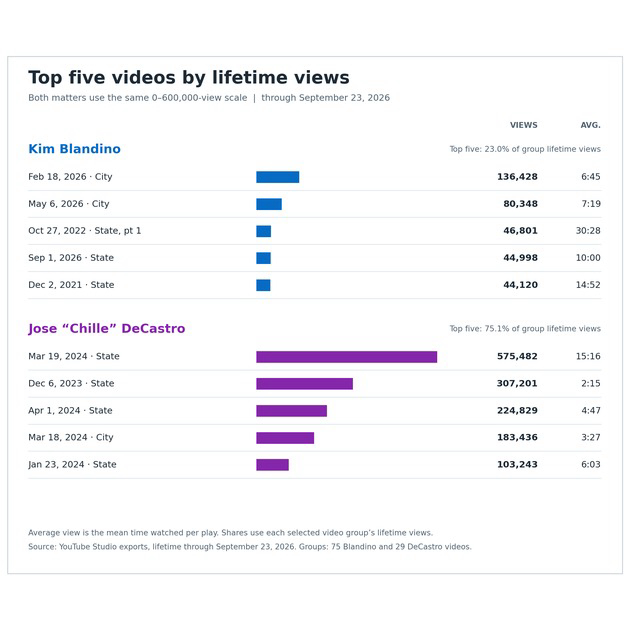Click the blue bar for Oct 27, 2022

pos(264,231)
